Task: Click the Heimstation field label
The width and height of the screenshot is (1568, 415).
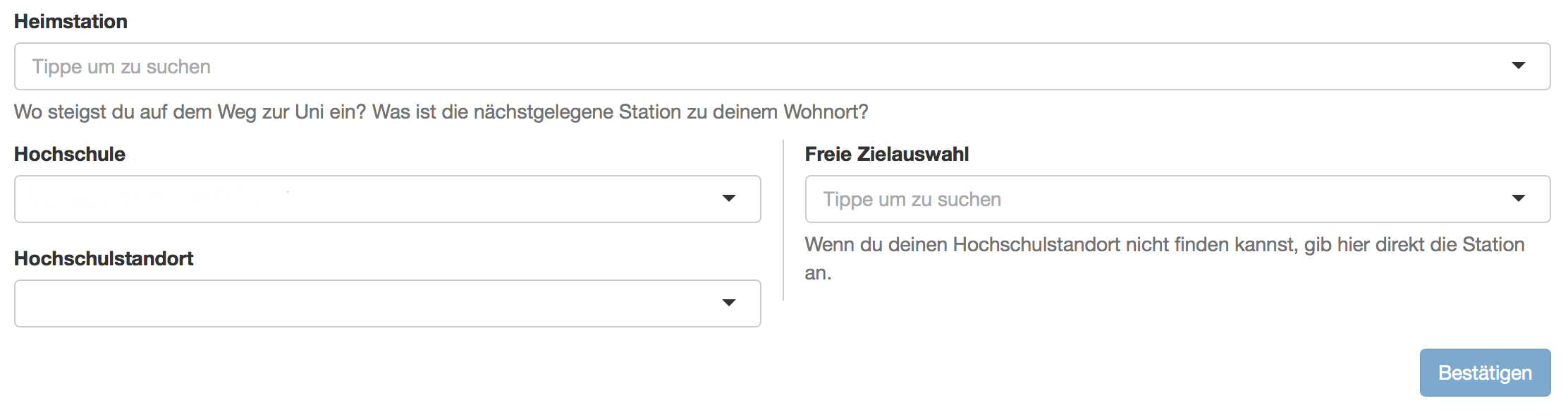Action: 71,21
